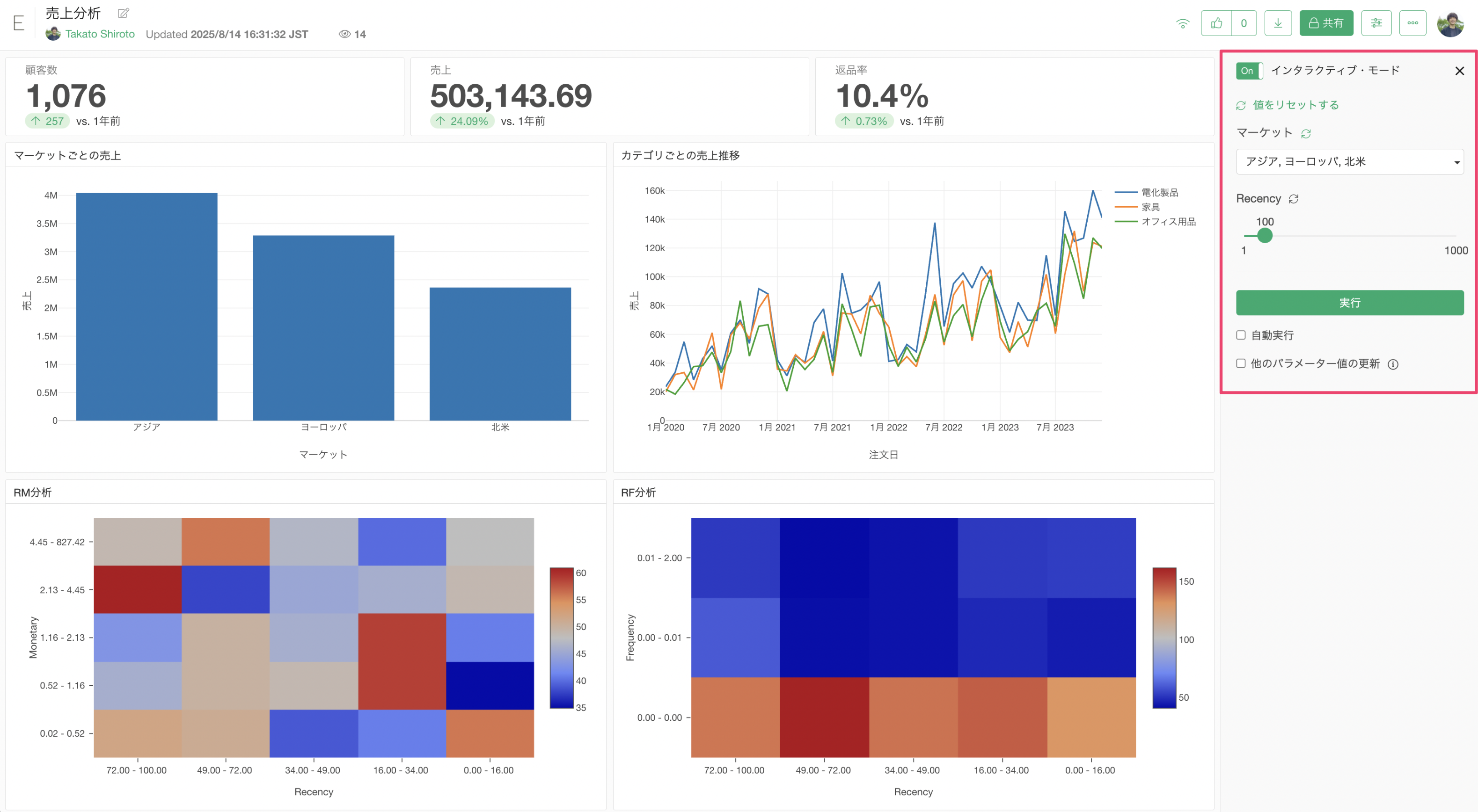This screenshot has width=1478, height=812.
Task: Open the more options ellipsis menu
Action: pos(1412,23)
